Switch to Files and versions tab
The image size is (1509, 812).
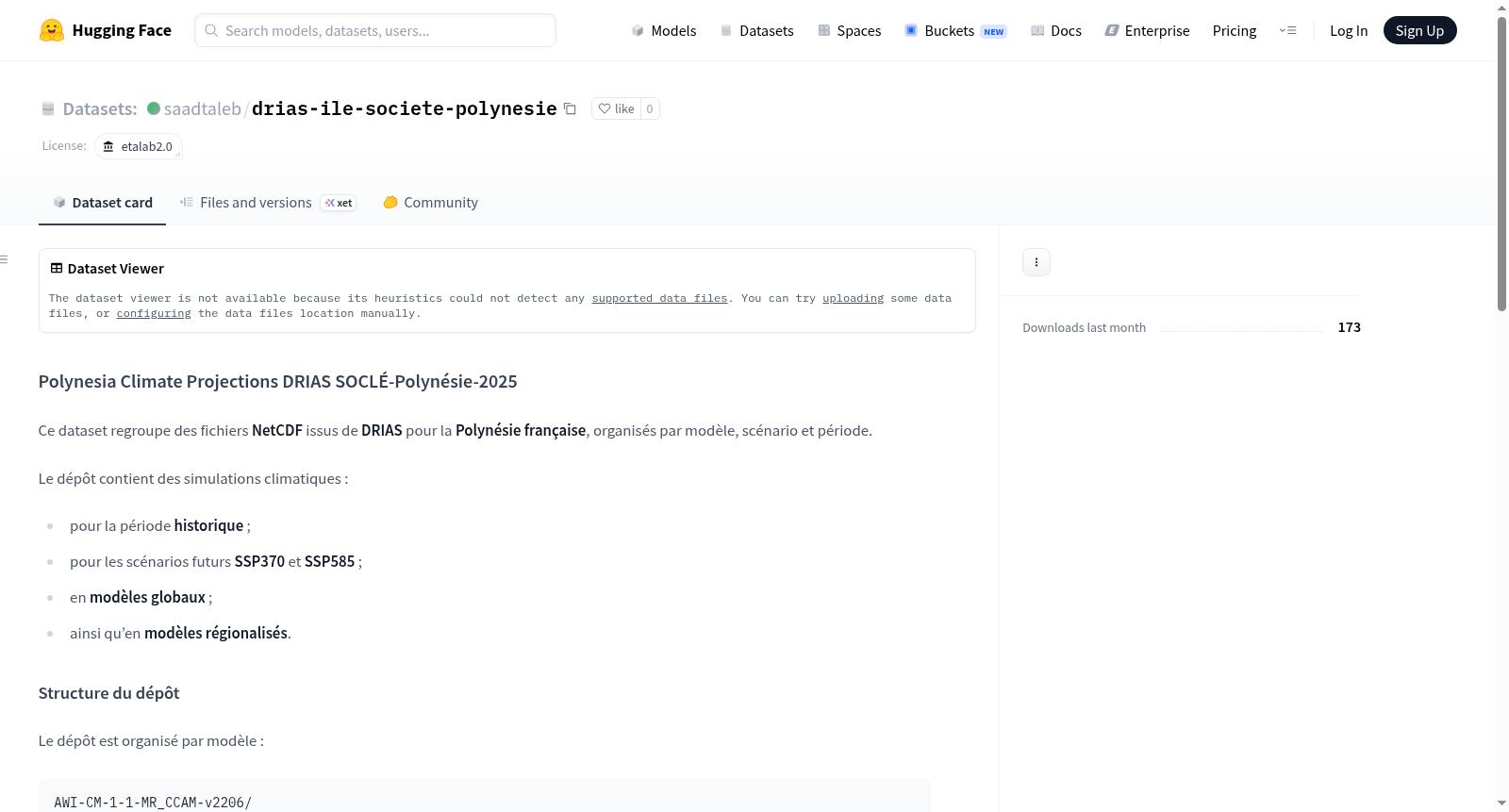tap(268, 203)
